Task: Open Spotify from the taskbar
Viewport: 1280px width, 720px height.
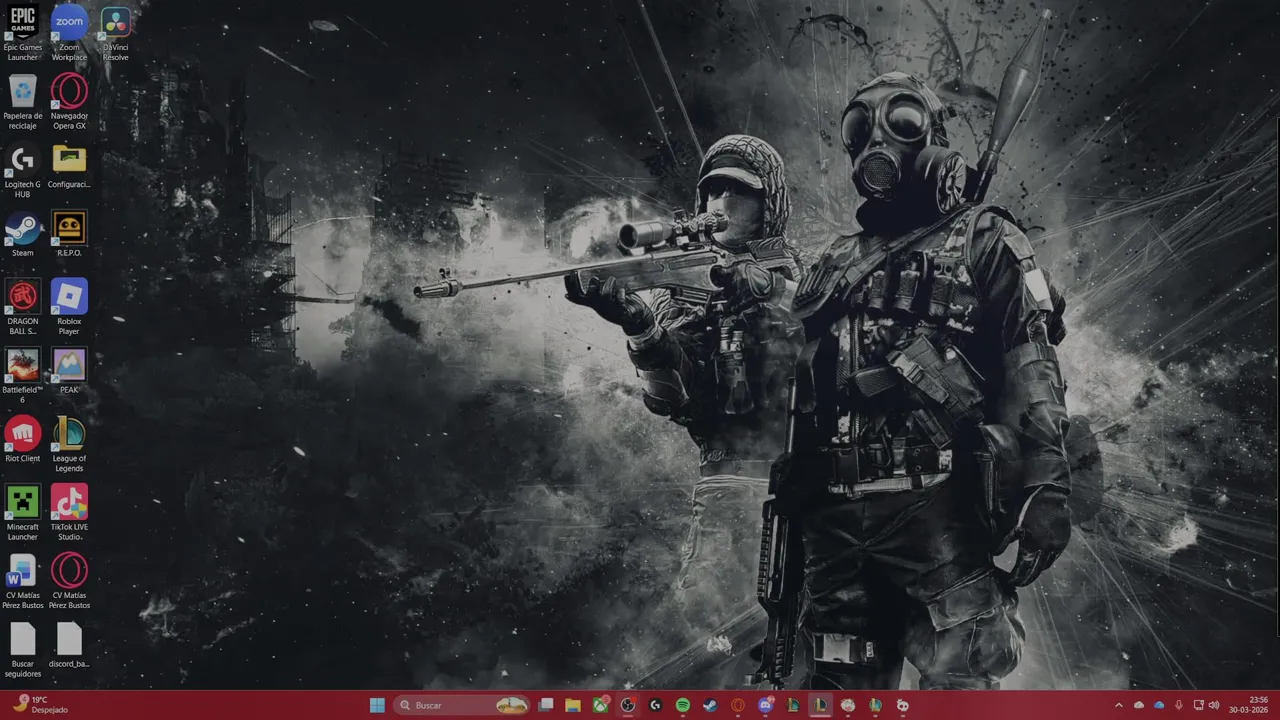Action: (683, 705)
